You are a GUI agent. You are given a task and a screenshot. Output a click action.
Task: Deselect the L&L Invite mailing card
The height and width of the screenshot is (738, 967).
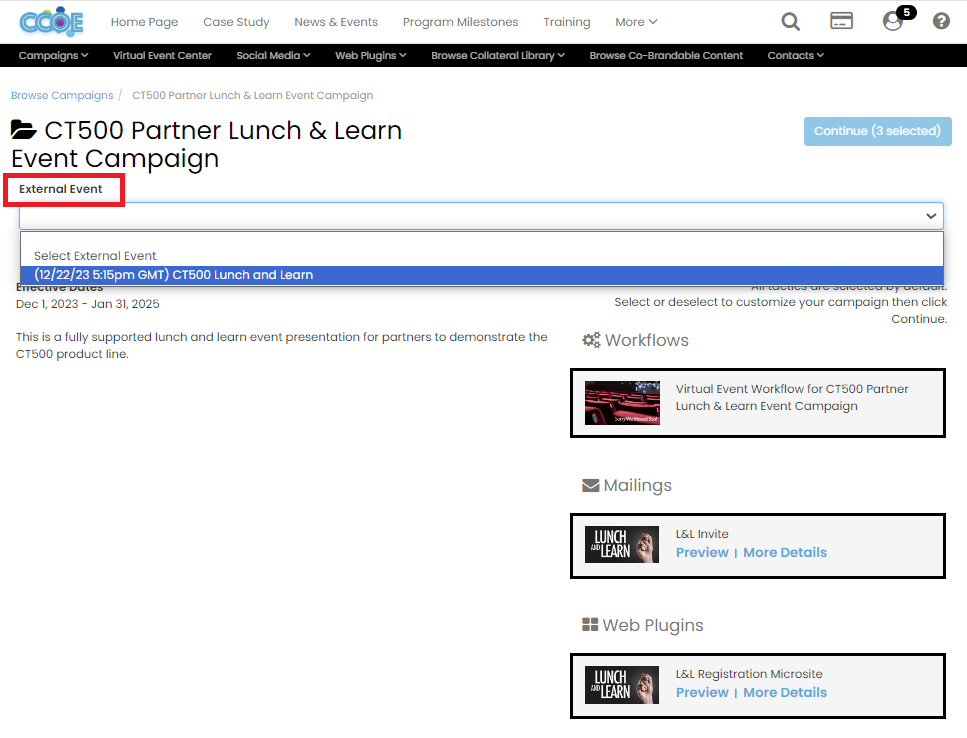[x=757, y=546]
